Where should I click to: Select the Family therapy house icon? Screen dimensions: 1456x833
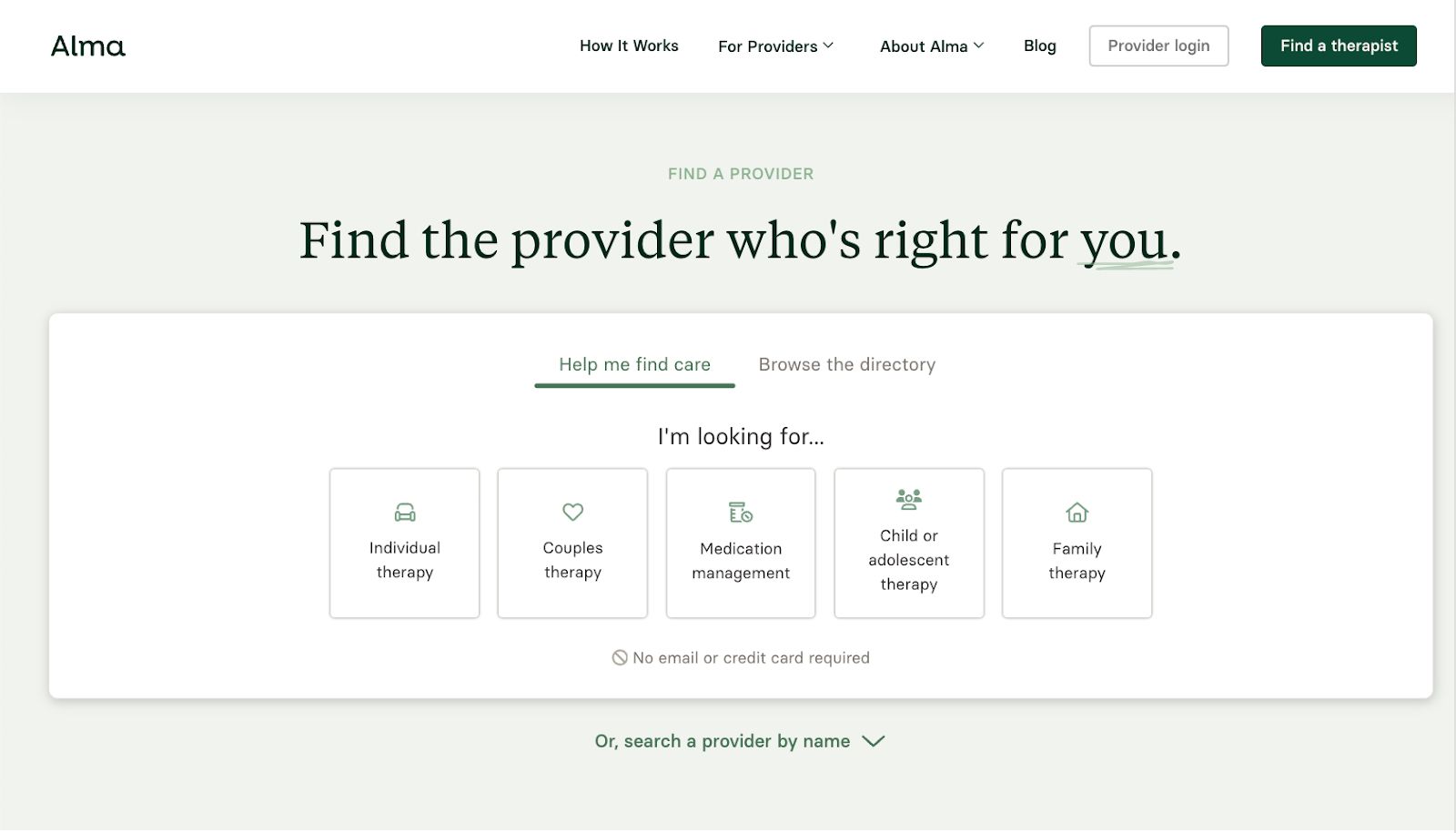pyautogui.click(x=1077, y=513)
